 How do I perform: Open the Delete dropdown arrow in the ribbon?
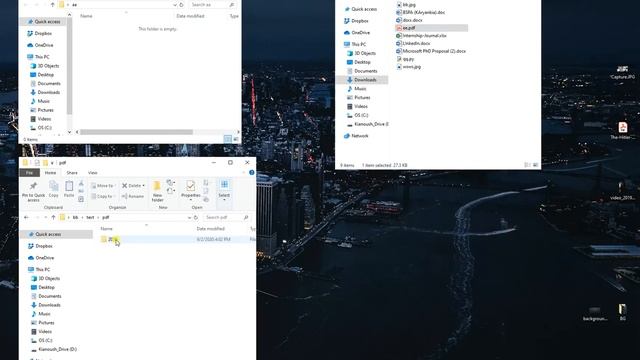tap(144, 186)
